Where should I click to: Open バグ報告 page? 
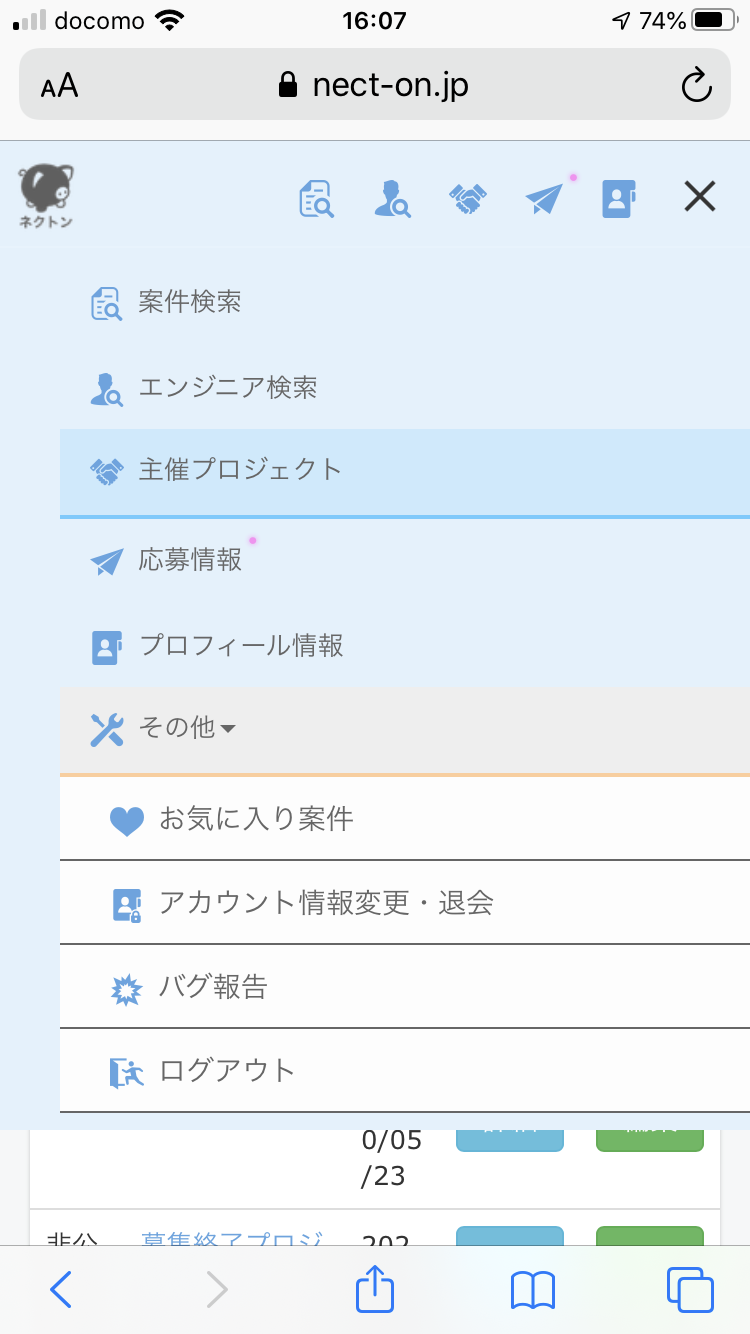click(405, 987)
